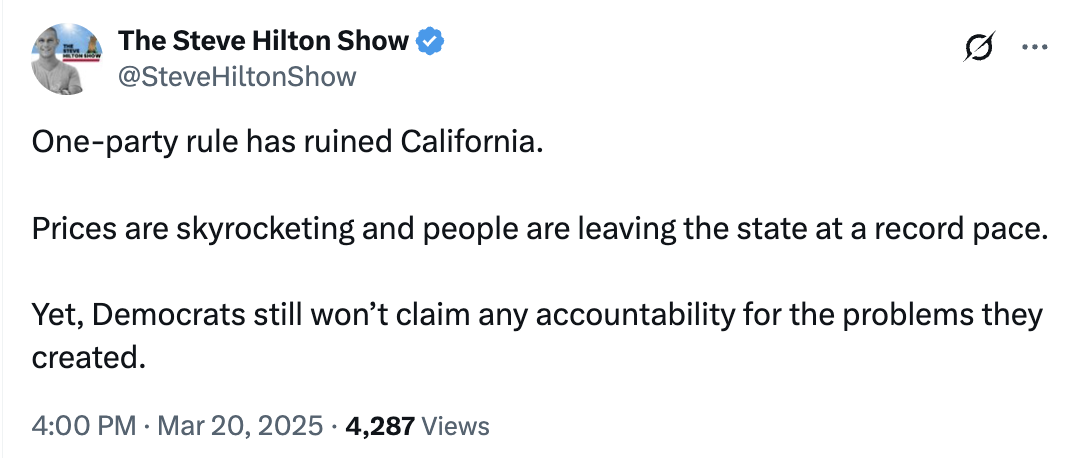
Task: Click the word 'skyrocketing' in the post
Action: pos(265,230)
